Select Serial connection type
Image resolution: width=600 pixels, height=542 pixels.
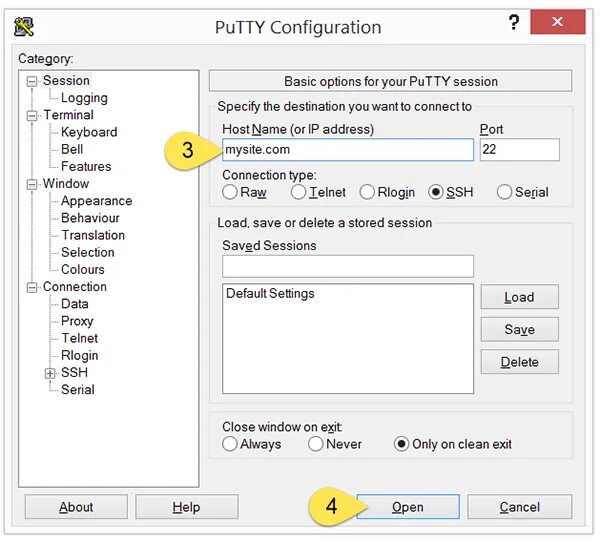coord(504,192)
